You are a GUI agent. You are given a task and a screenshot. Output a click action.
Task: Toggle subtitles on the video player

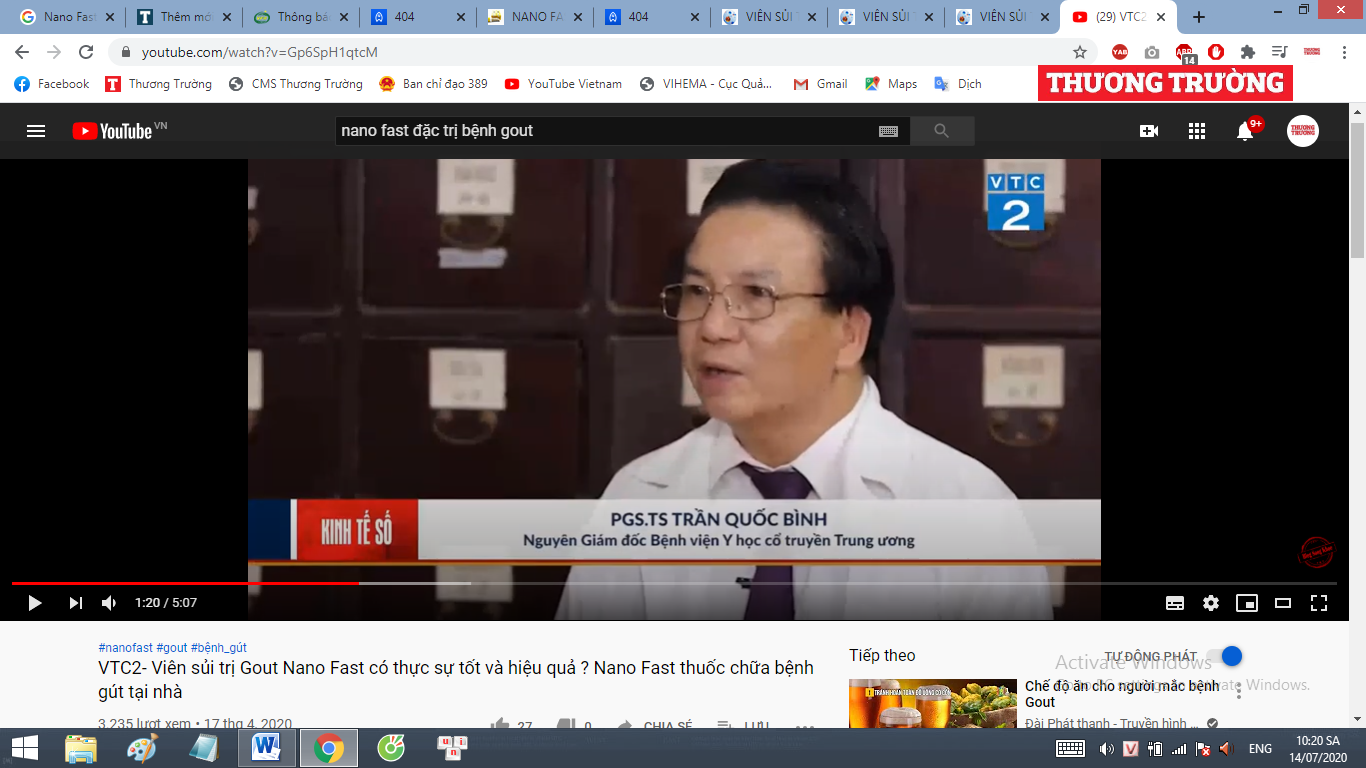coord(1175,603)
